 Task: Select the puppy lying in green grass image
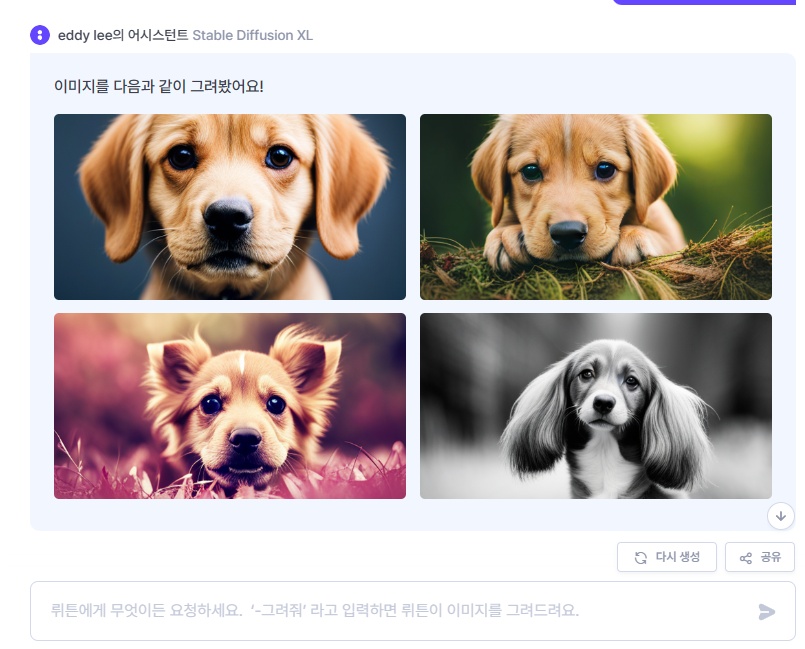click(595, 206)
